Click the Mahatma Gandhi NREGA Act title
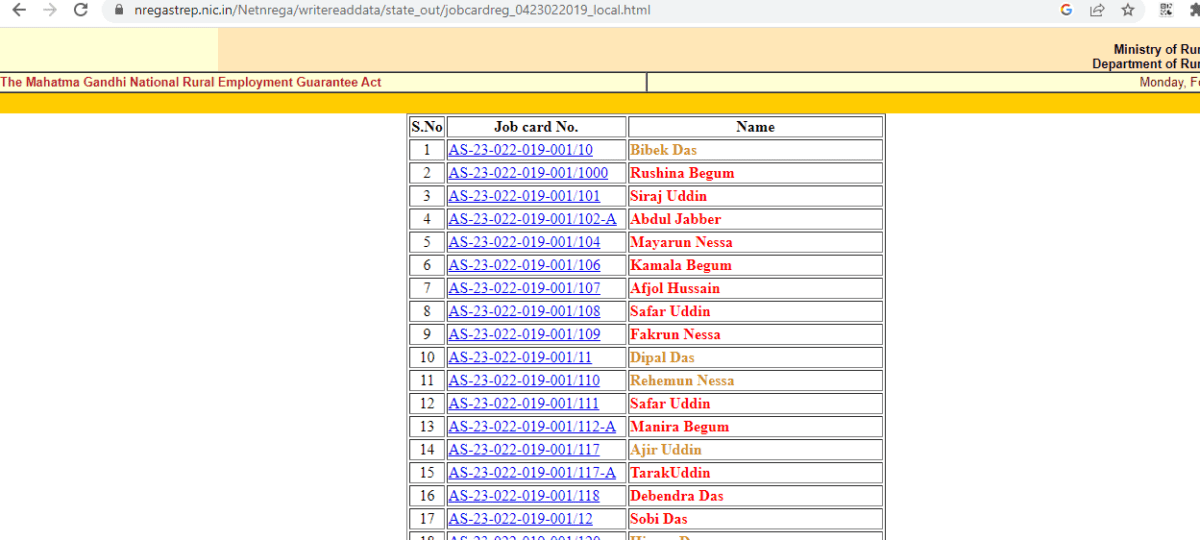 click(x=191, y=82)
